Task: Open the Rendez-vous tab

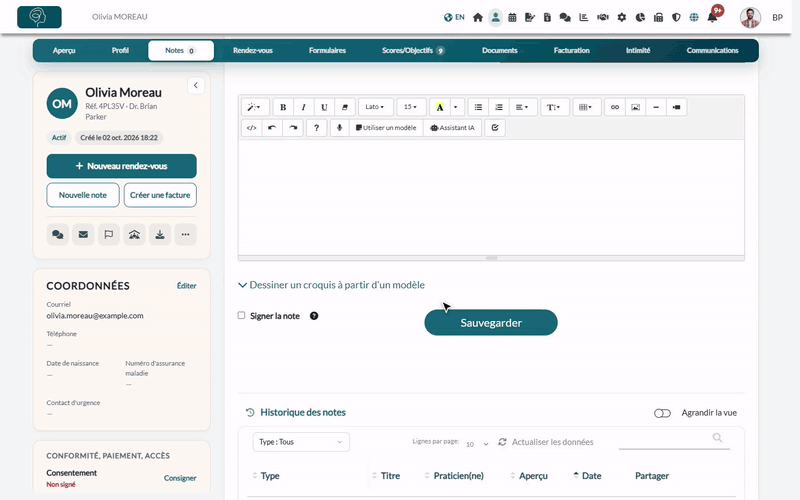Action: tap(253, 51)
